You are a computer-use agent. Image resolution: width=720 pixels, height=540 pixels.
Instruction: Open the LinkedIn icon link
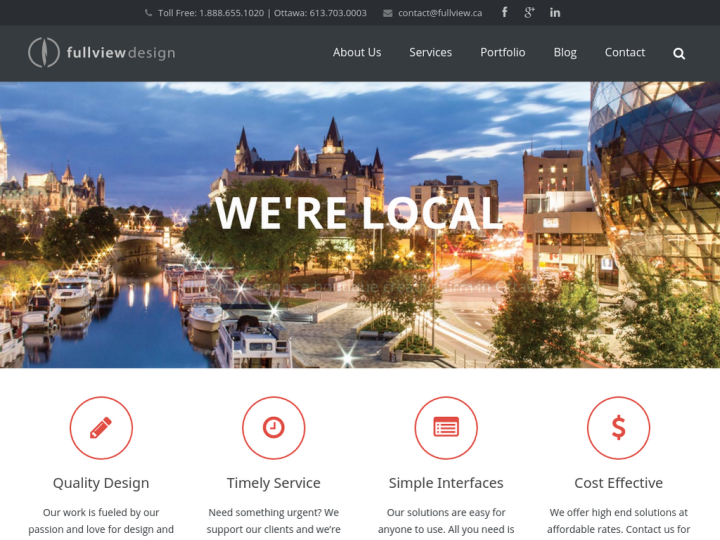tap(555, 13)
